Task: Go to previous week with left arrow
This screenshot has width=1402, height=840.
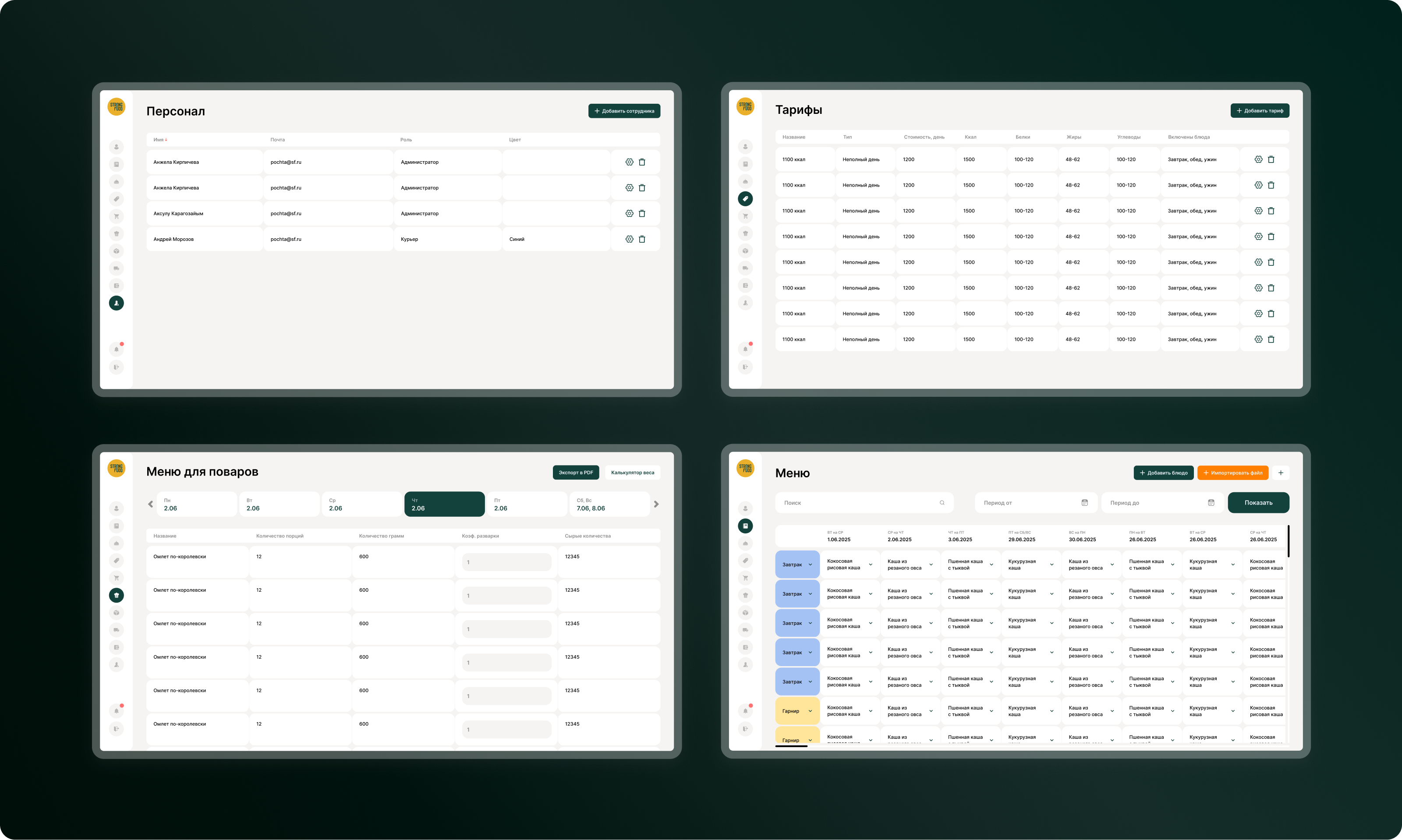Action: click(150, 504)
